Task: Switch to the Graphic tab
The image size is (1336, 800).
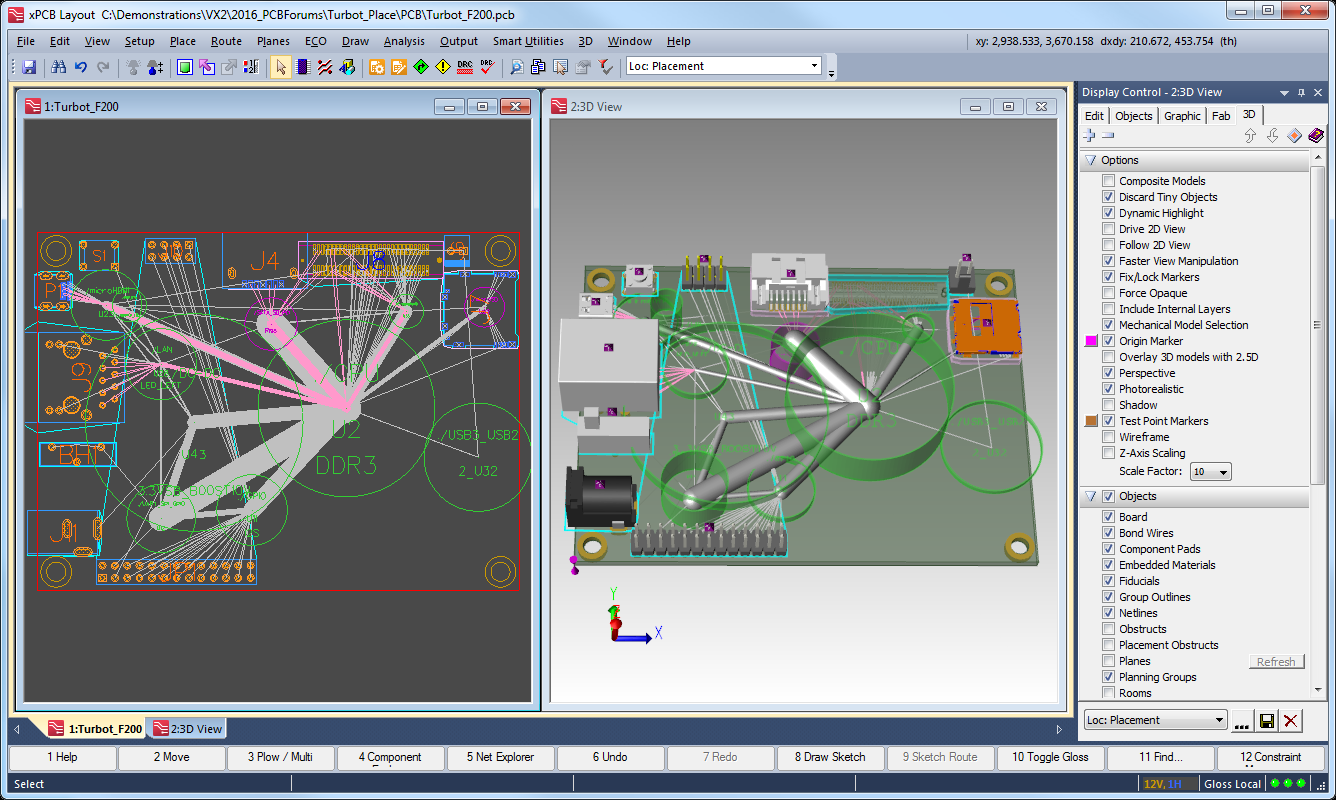Action: point(1181,116)
